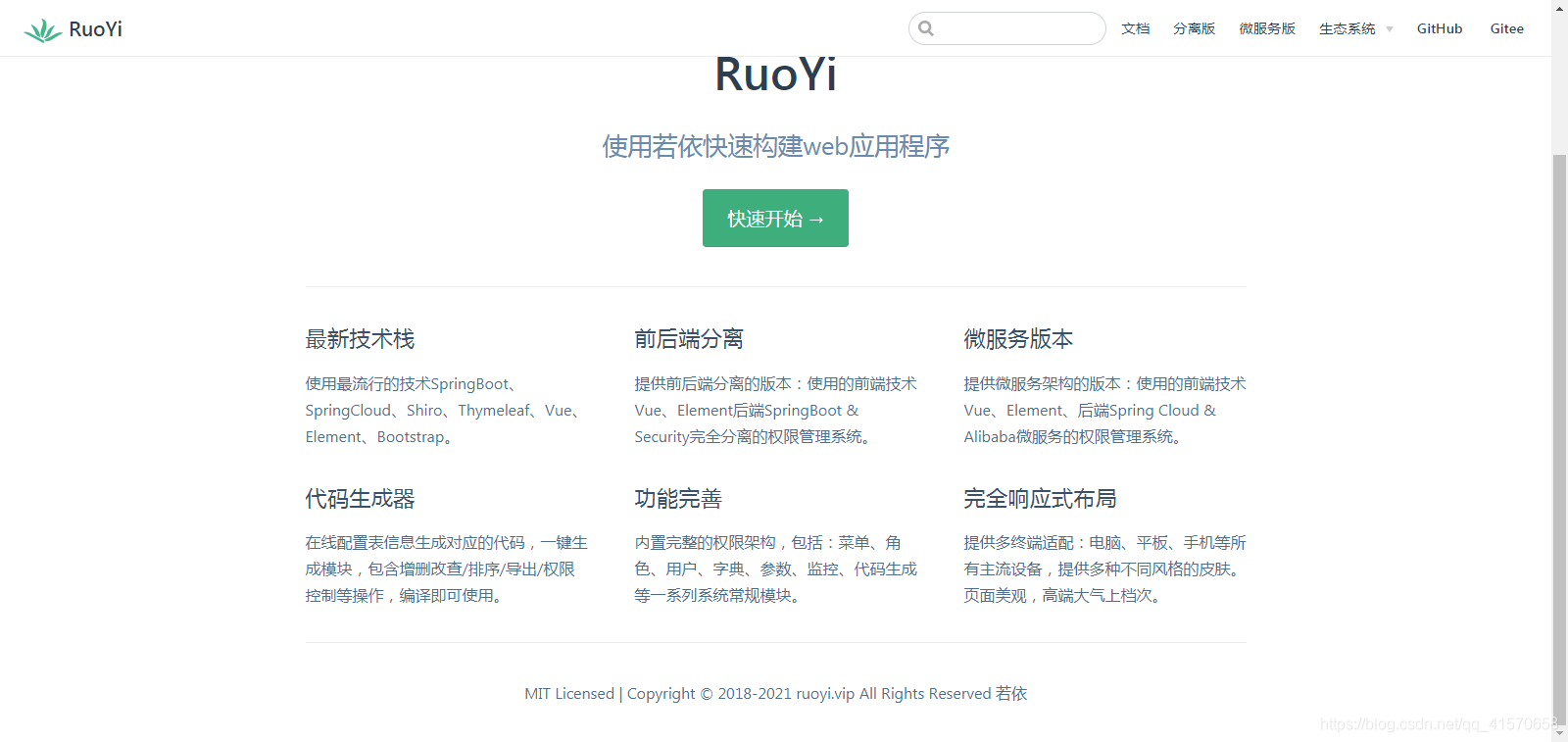
Task: Click the 前后端分离 heading
Action: [689, 339]
